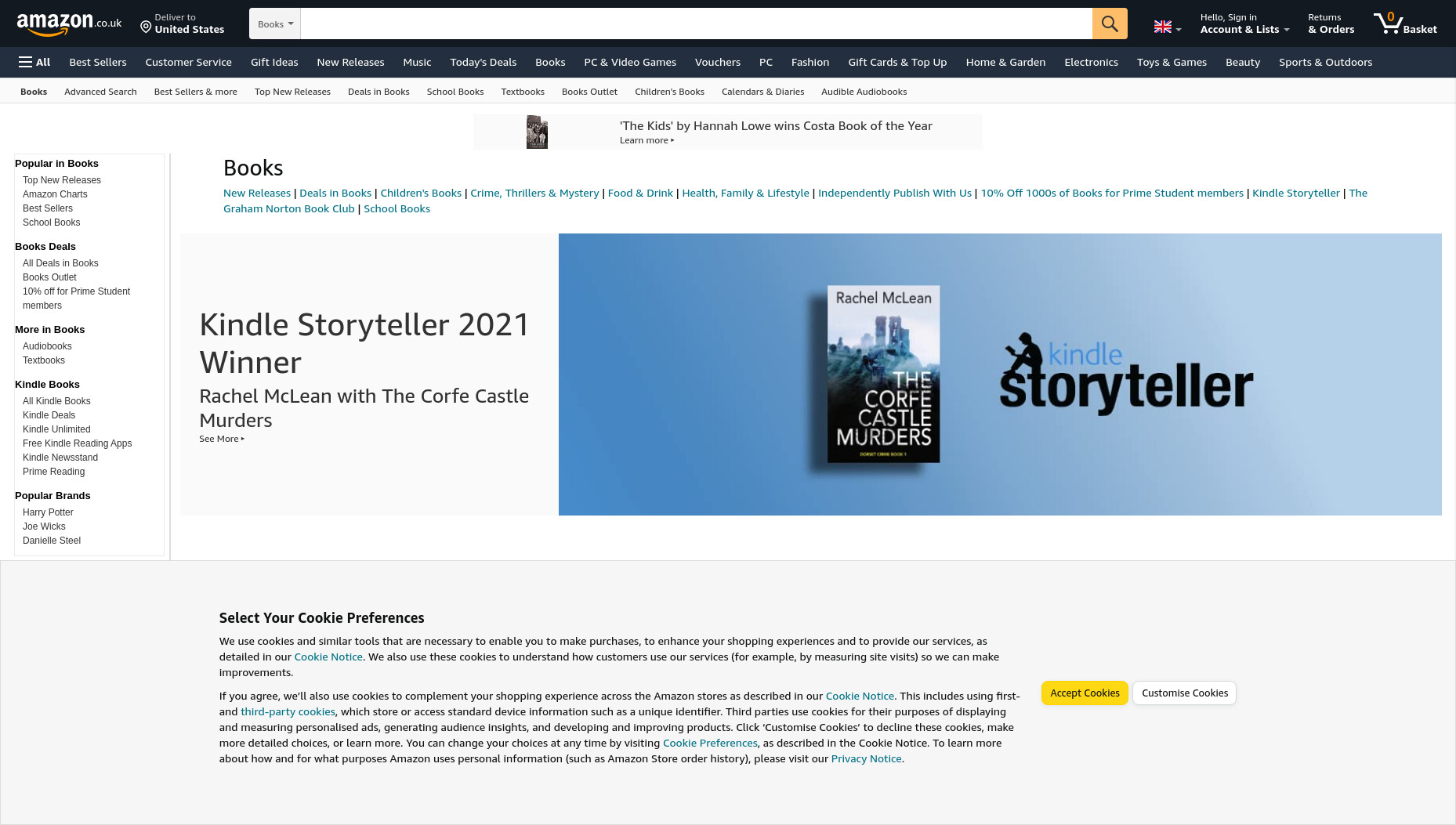Open Advanced Search in Books subnav
Screen dimensions: 1456x825
[100, 92]
